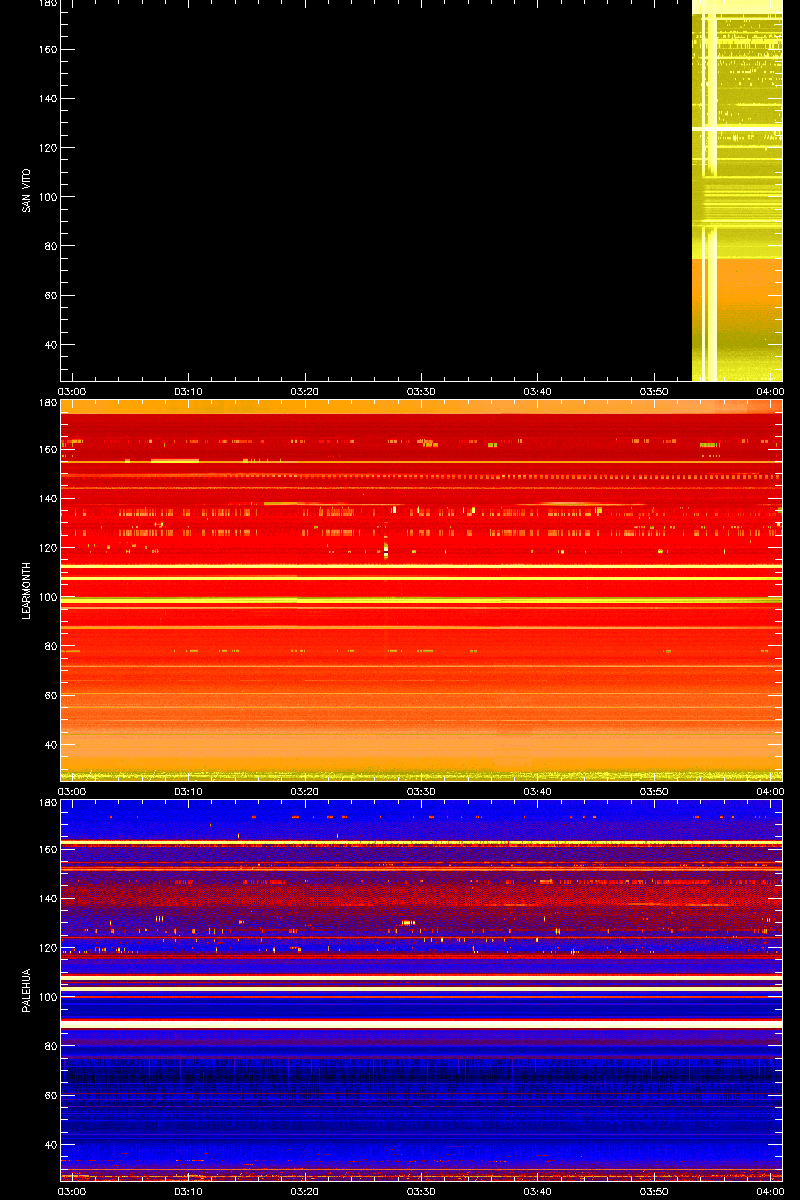Click the SAN VITO axis title

[x=25, y=191]
